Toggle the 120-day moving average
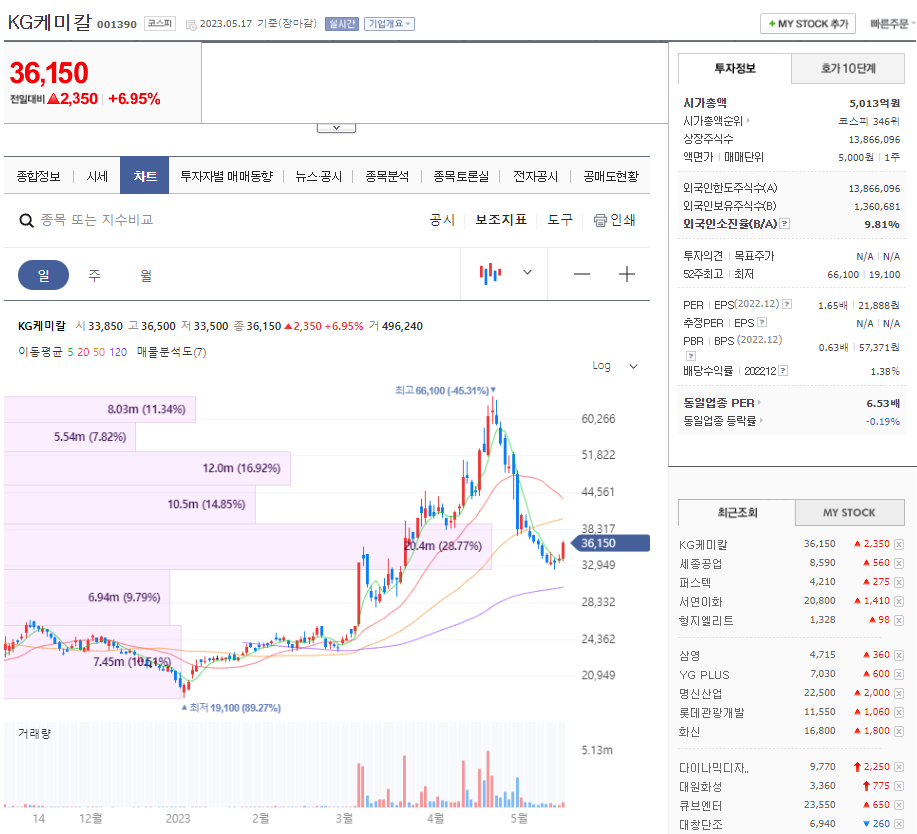The height and width of the screenshot is (834, 917). point(118,352)
